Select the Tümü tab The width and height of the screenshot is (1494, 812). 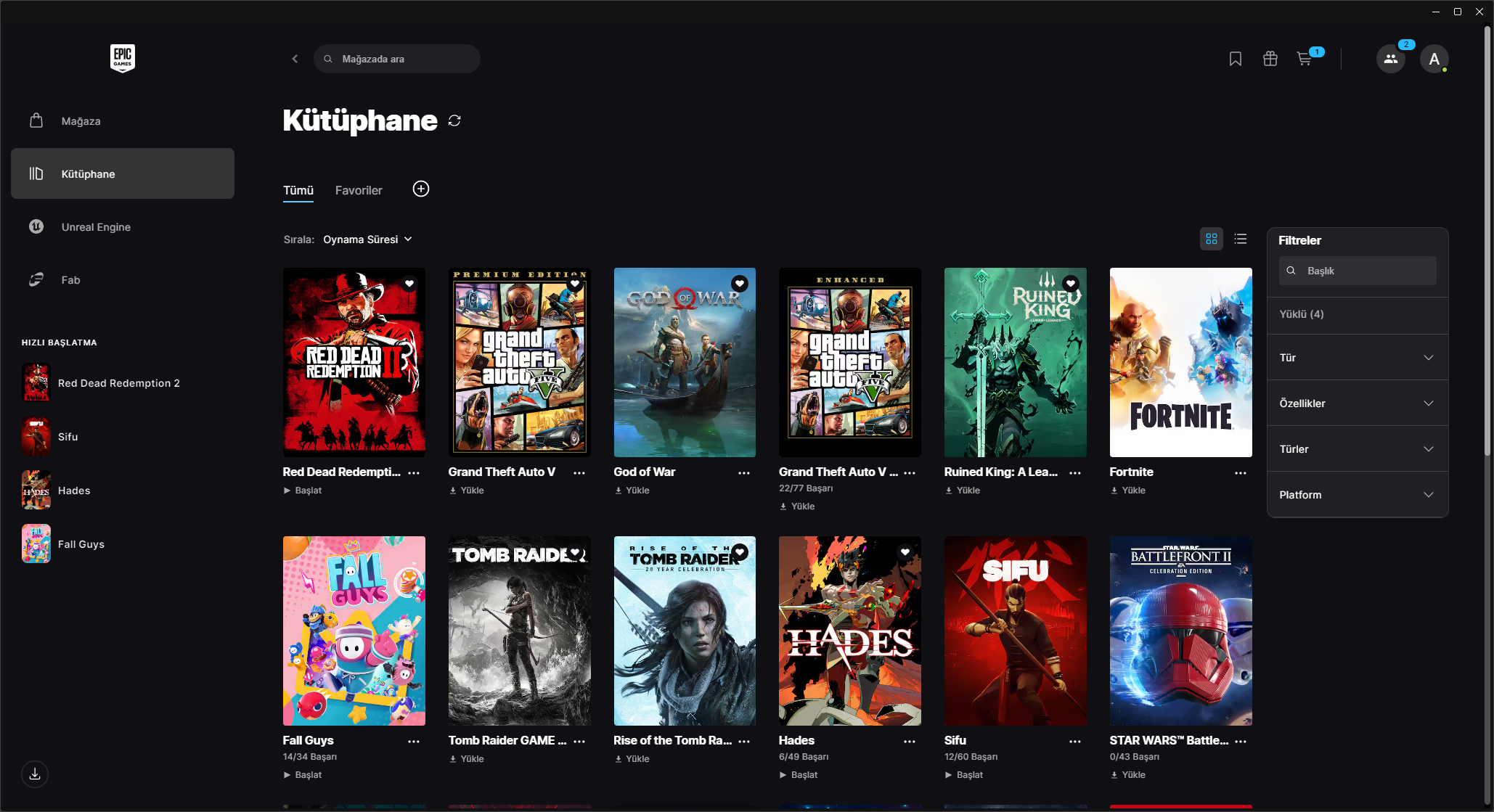click(x=298, y=190)
